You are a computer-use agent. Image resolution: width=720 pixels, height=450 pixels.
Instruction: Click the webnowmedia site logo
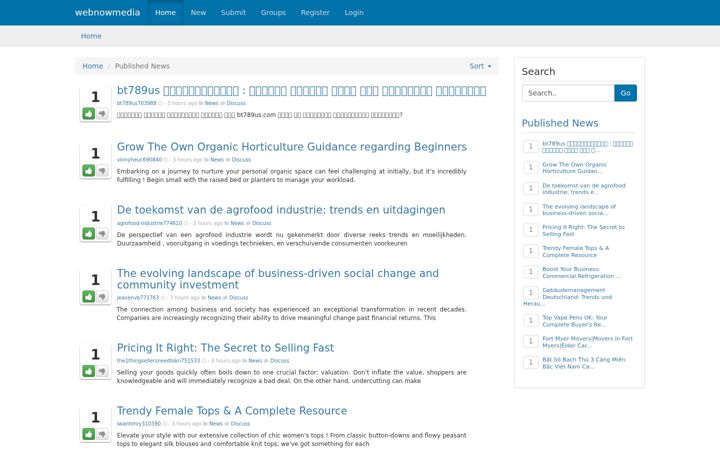pos(107,12)
